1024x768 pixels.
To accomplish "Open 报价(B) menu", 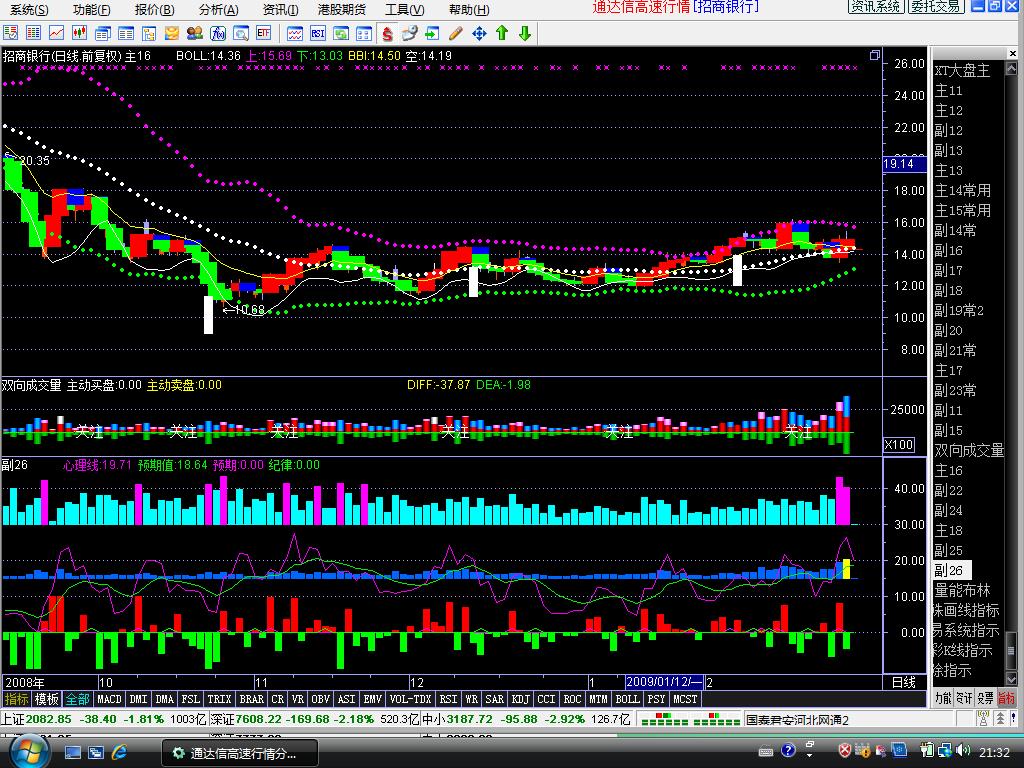I will pos(154,9).
